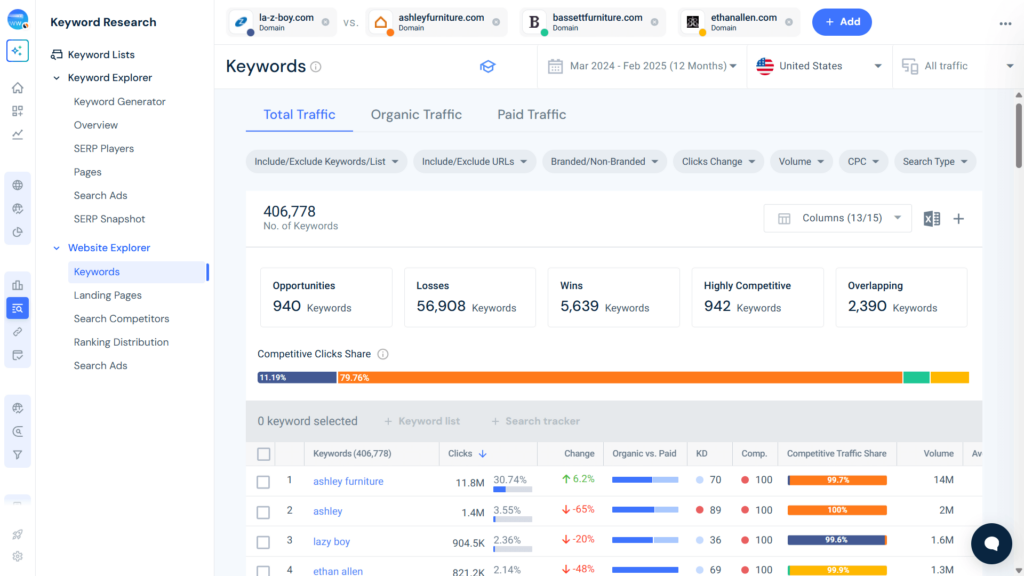Open the Columns (13/15) dropdown
Viewport: 1024px width, 576px height.
pyautogui.click(x=837, y=218)
